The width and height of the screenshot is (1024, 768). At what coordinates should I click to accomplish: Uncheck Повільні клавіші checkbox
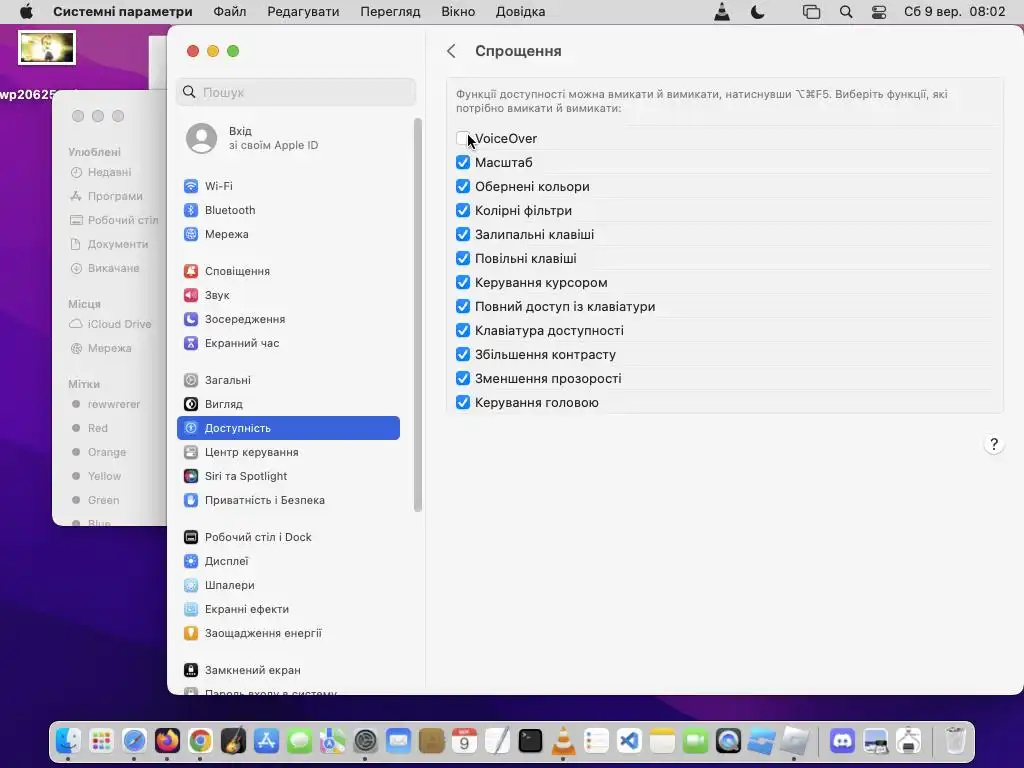(x=462, y=259)
